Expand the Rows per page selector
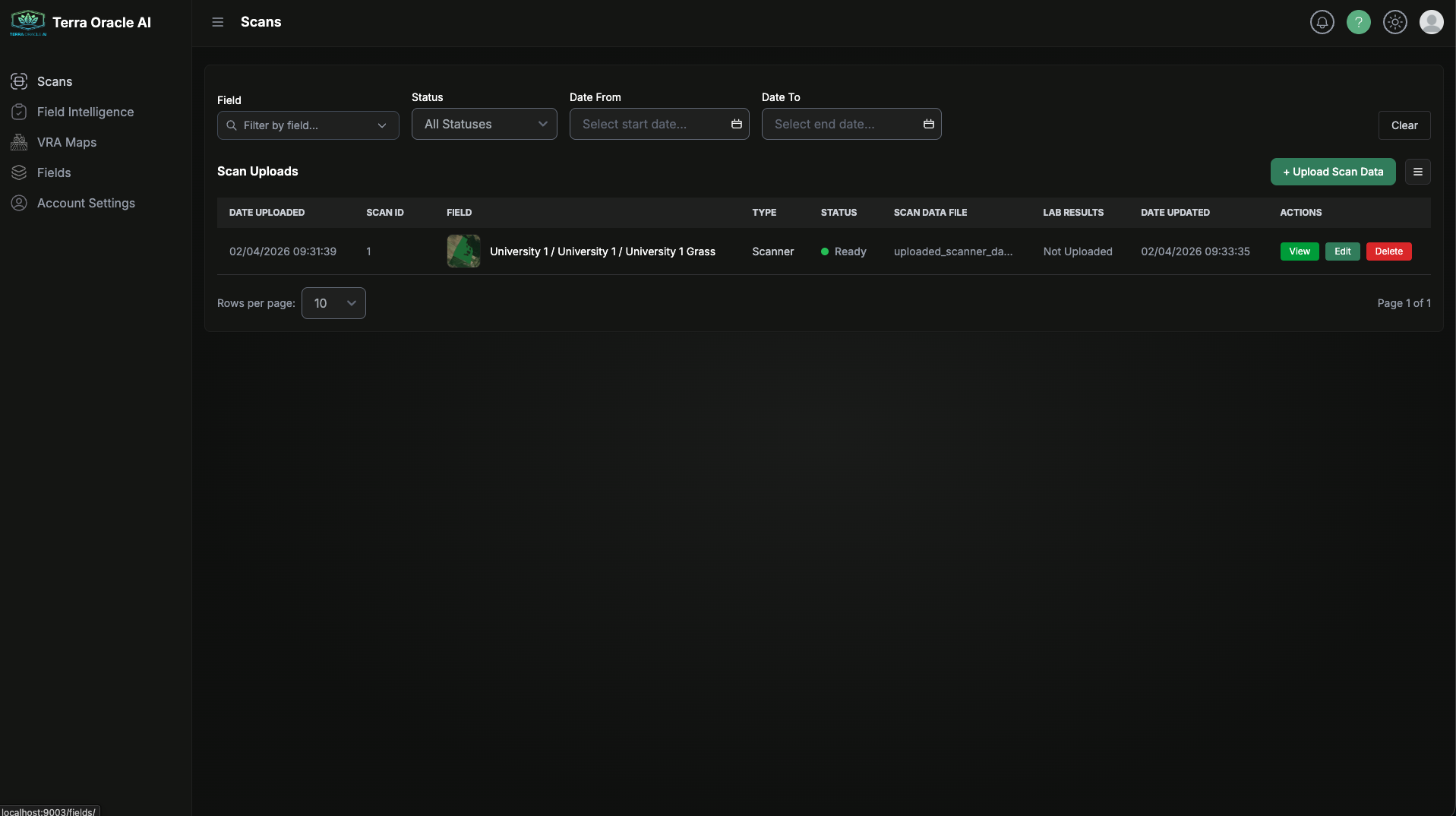 pos(333,302)
